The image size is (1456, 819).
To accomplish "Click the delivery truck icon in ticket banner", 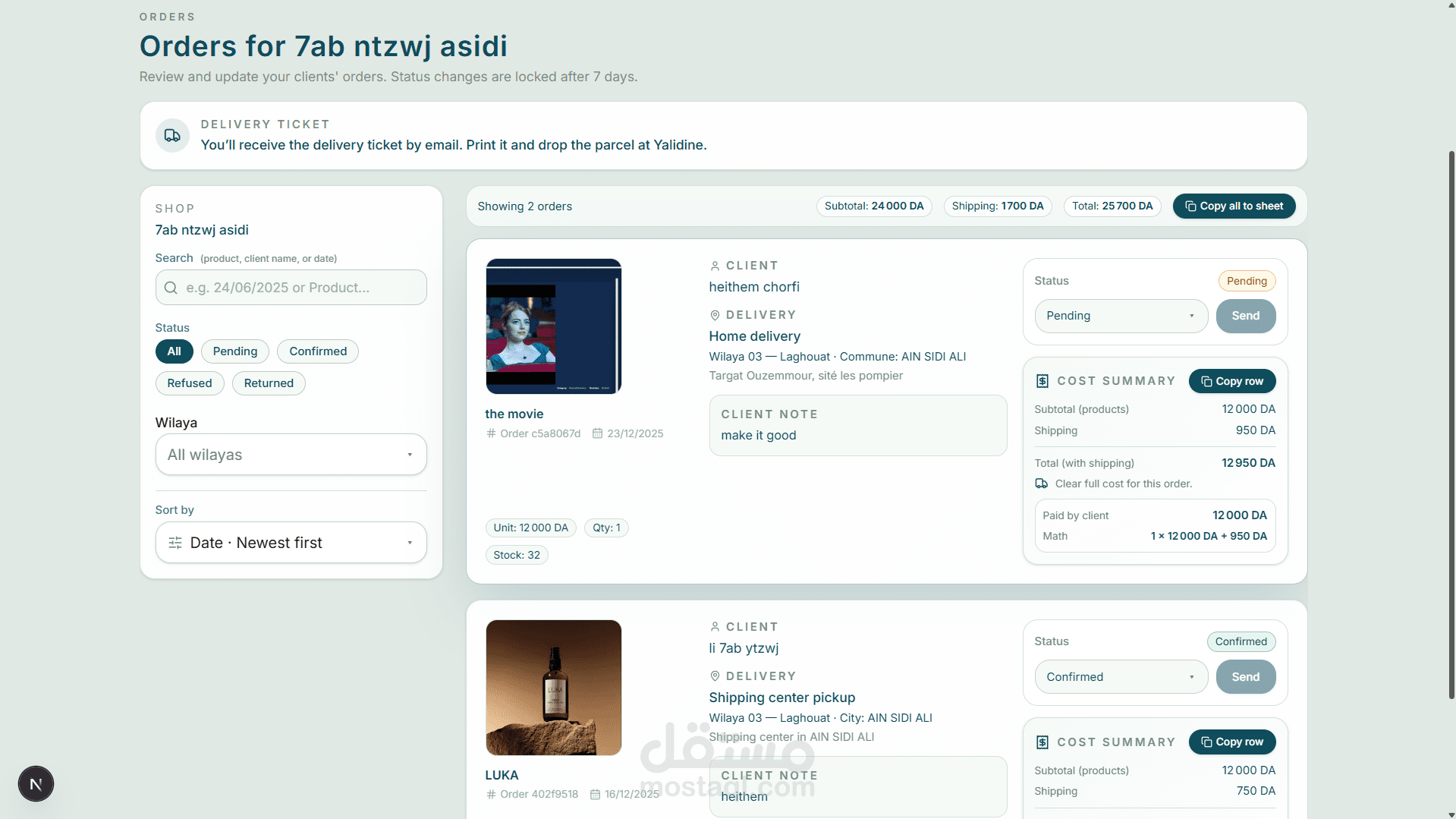I will (172, 135).
